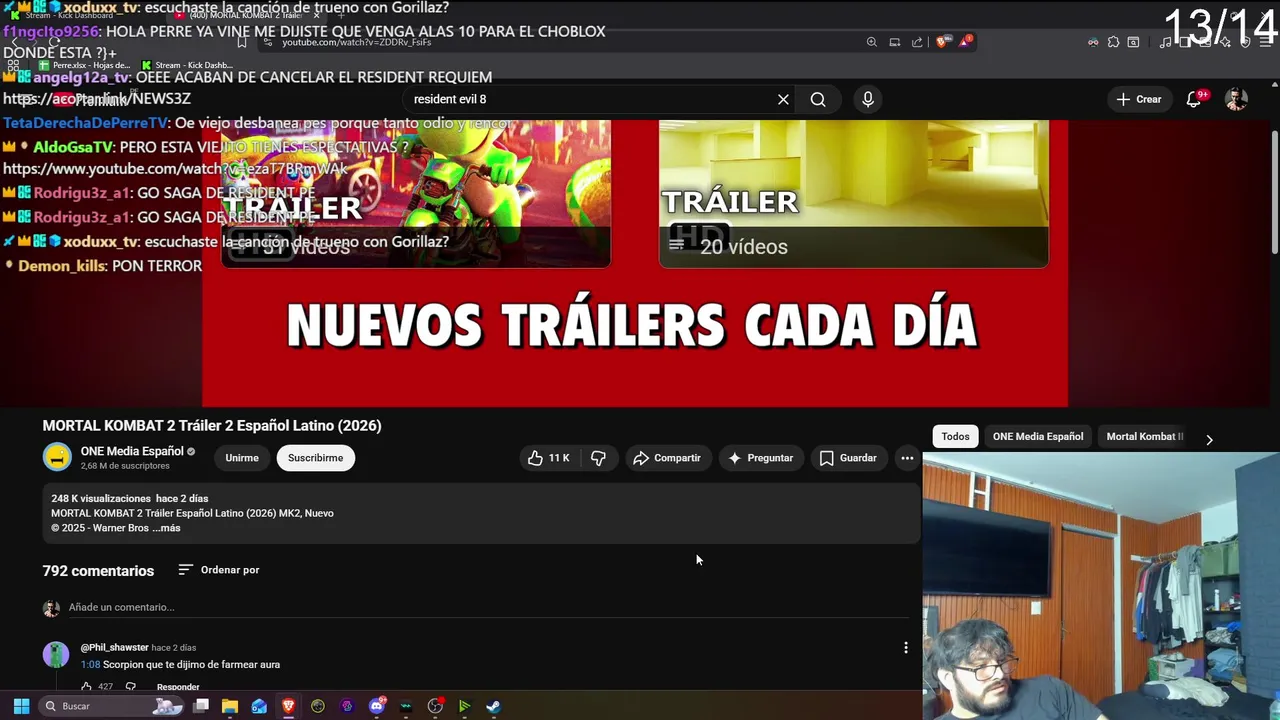1280x720 pixels.
Task: Click the YouTube search magnifier button
Action: tap(818, 99)
